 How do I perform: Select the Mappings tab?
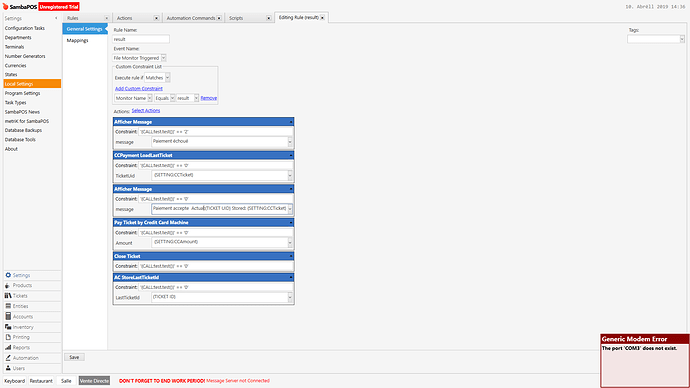[77, 40]
